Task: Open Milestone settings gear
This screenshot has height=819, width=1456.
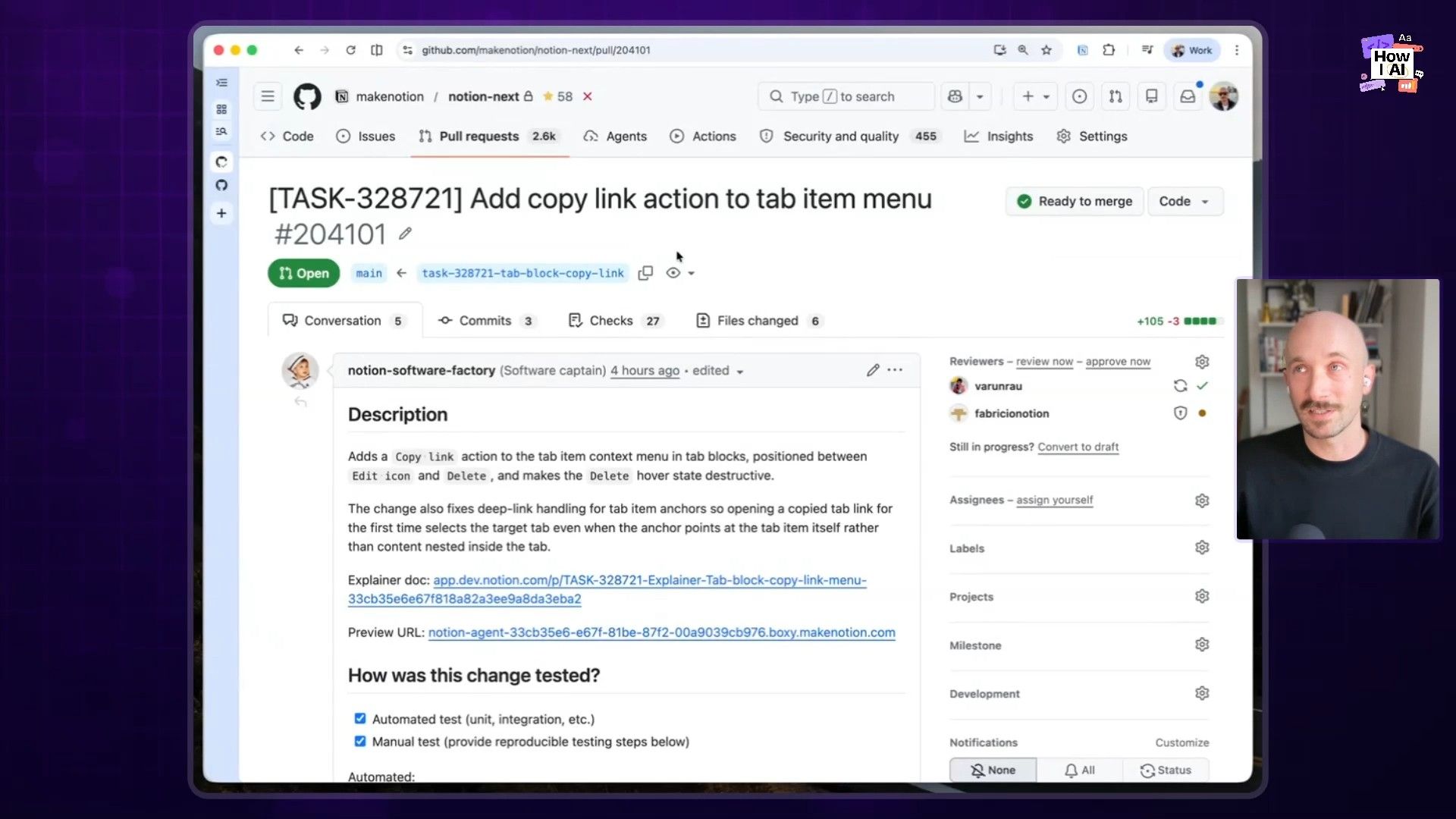Action: pyautogui.click(x=1202, y=645)
